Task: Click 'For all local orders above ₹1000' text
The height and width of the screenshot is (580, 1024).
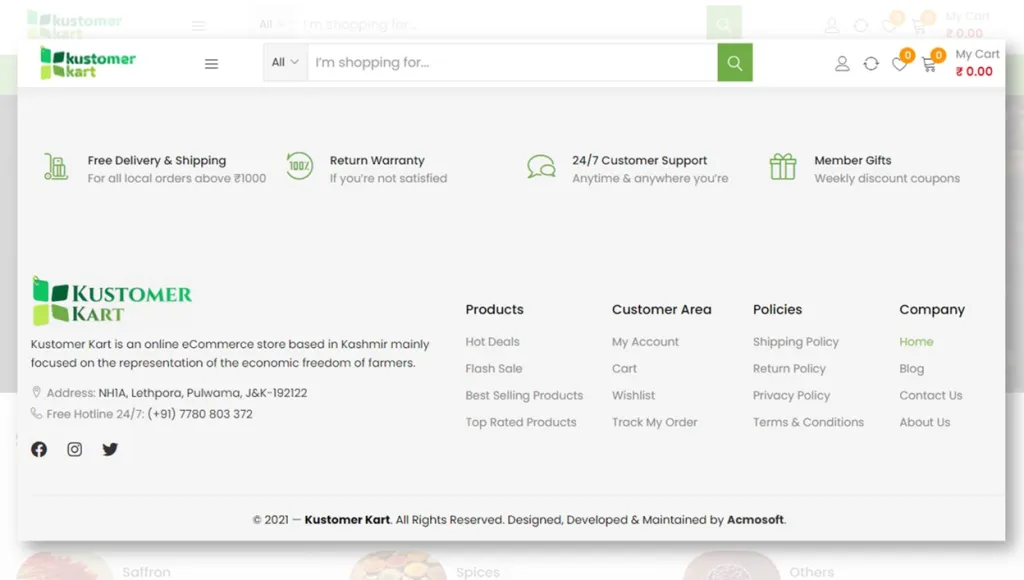Action: pyautogui.click(x=177, y=178)
